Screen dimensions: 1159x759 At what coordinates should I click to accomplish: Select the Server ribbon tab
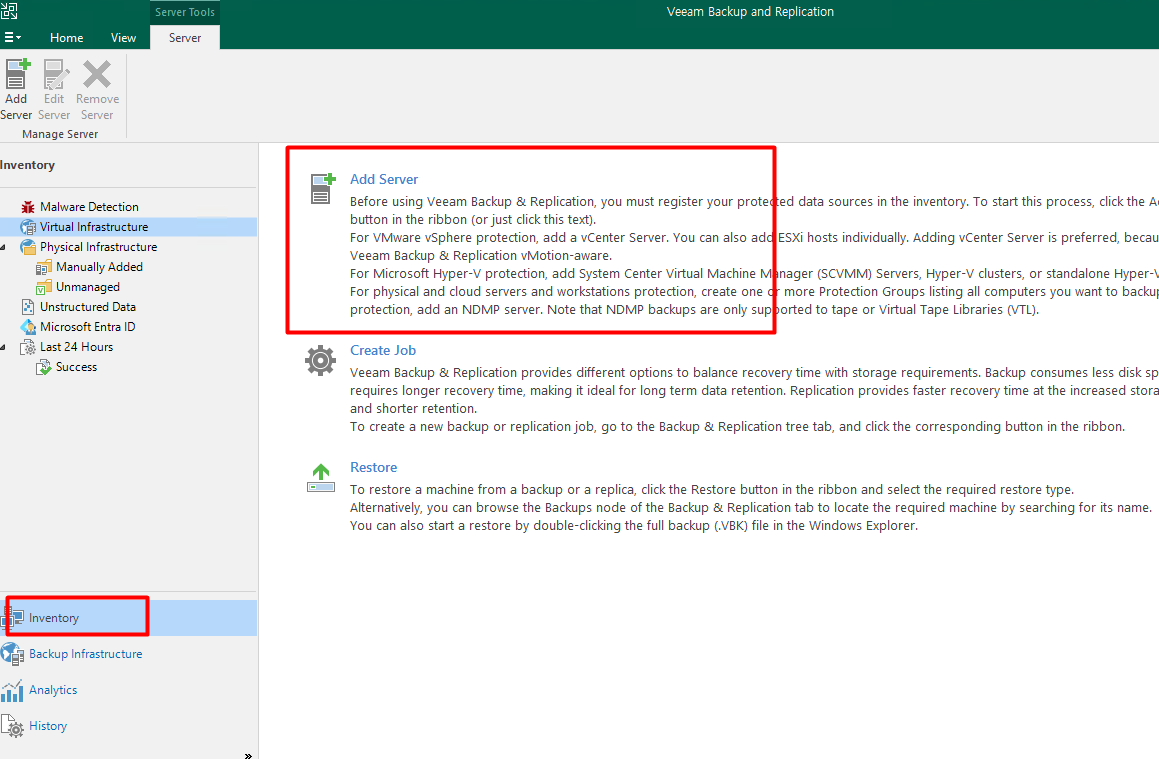(185, 38)
